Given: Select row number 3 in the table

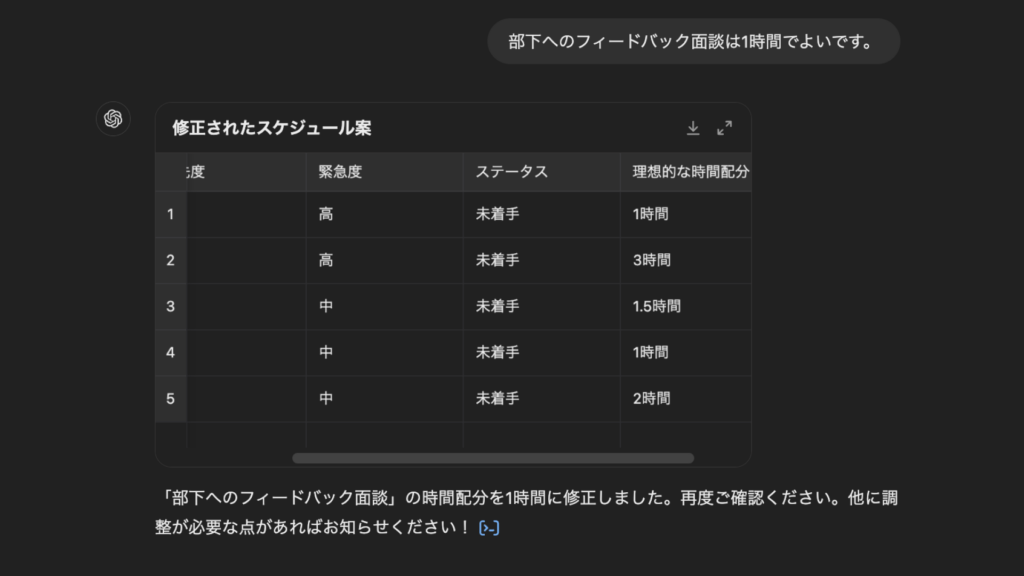Looking at the screenshot, I should pyautogui.click(x=170, y=306).
